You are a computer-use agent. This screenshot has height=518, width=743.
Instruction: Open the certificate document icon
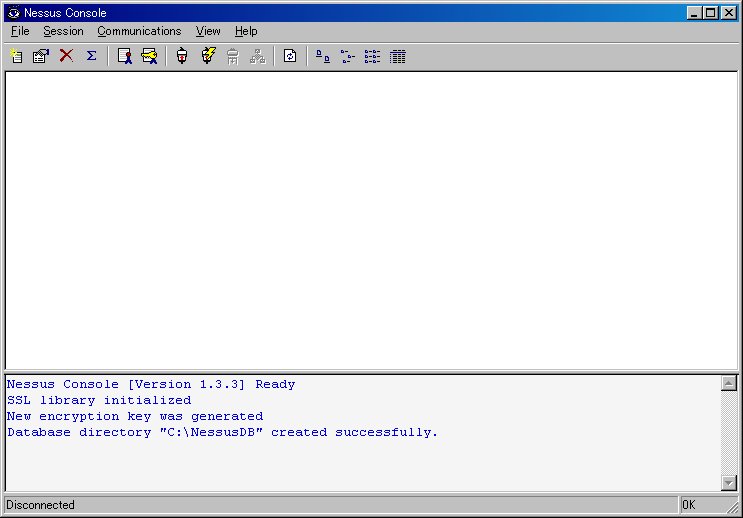click(x=125, y=56)
